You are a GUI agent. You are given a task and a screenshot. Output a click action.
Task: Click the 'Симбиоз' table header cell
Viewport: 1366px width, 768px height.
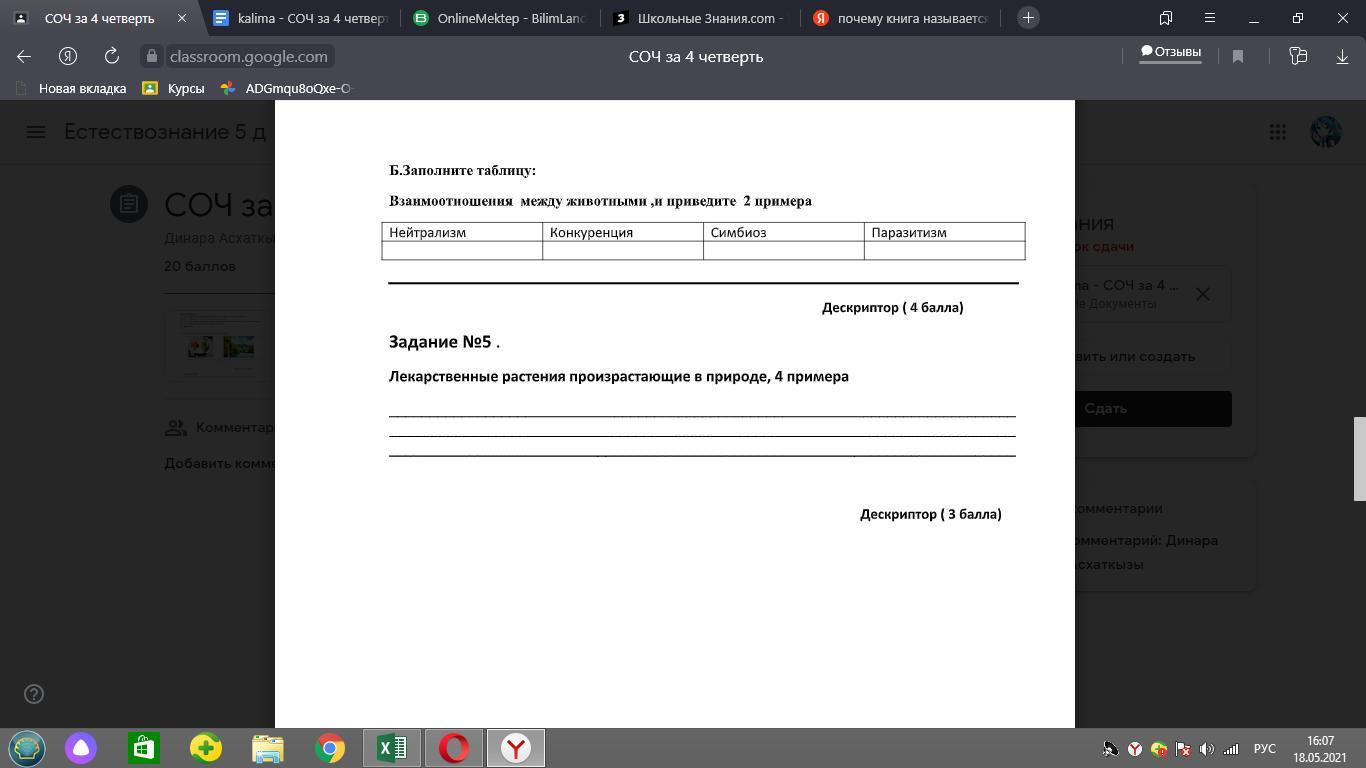point(784,232)
